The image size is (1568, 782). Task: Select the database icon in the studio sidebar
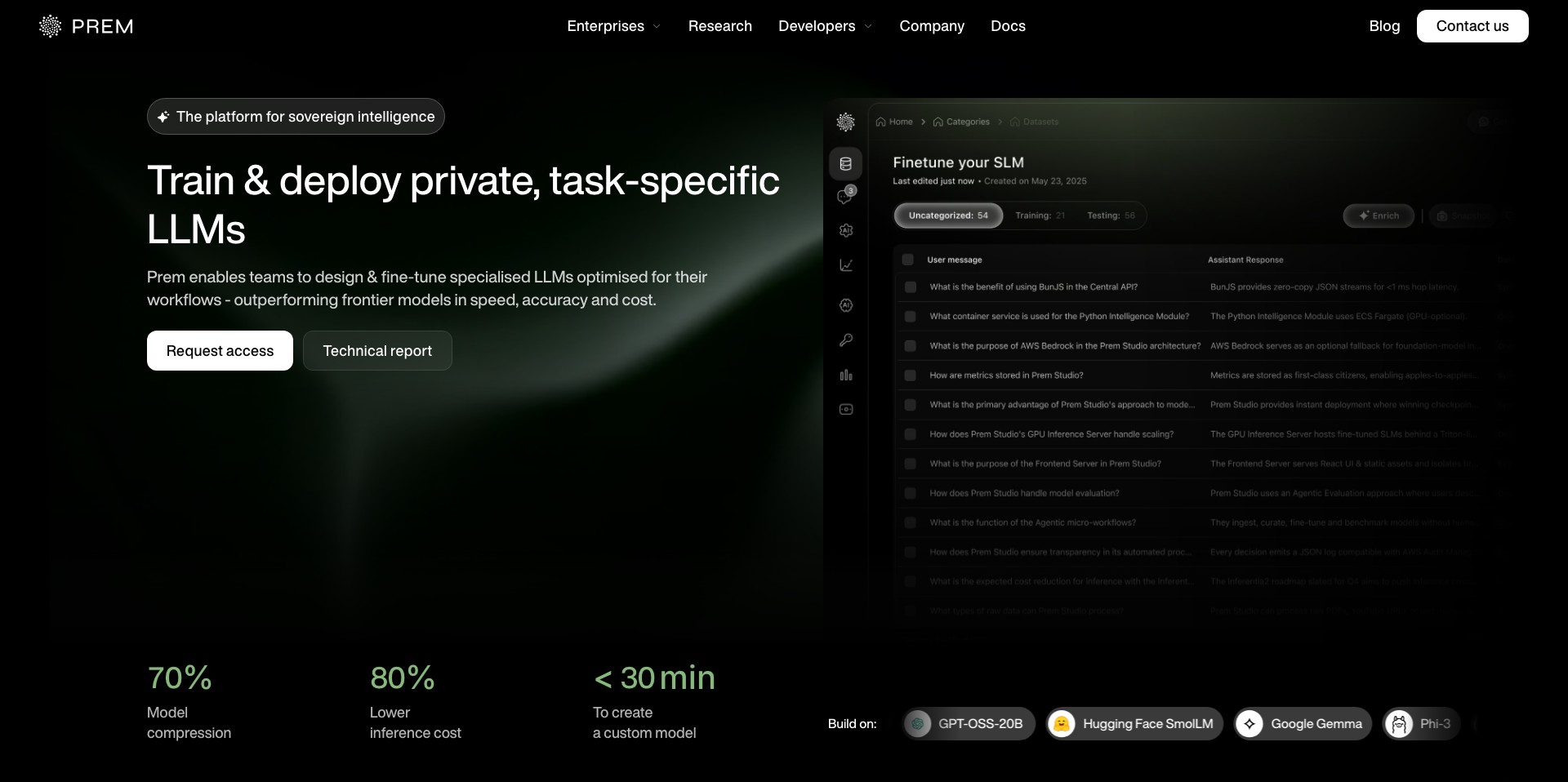846,164
